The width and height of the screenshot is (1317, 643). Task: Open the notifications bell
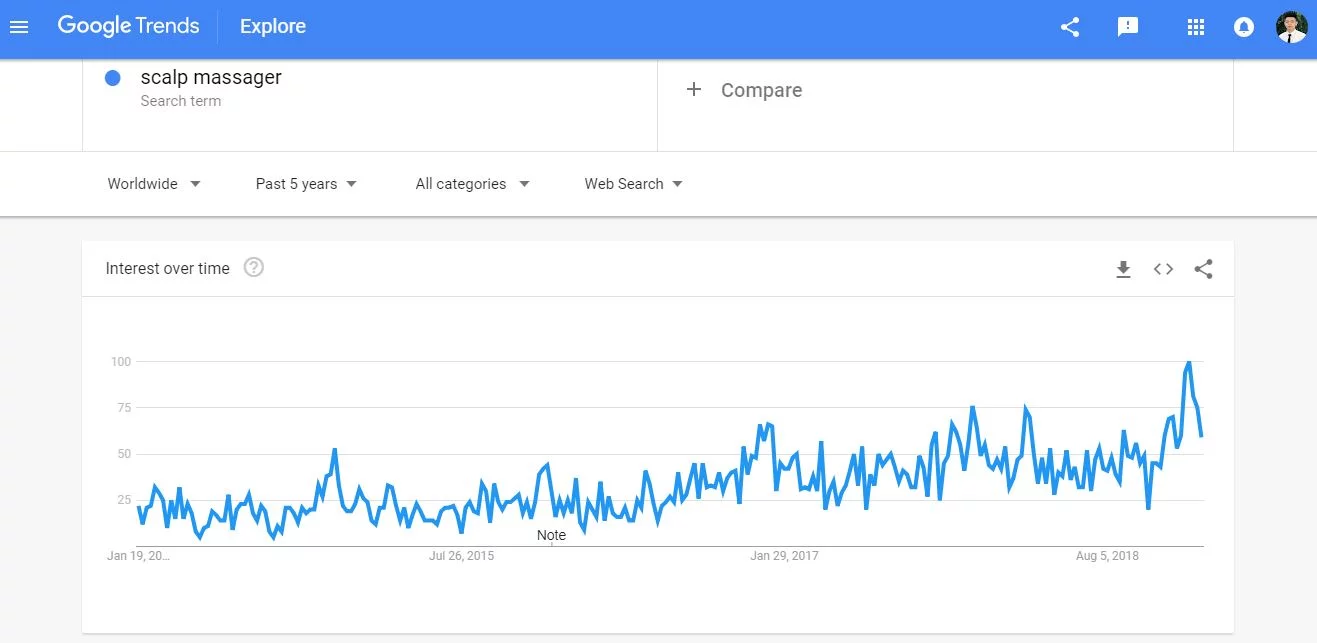[1244, 27]
